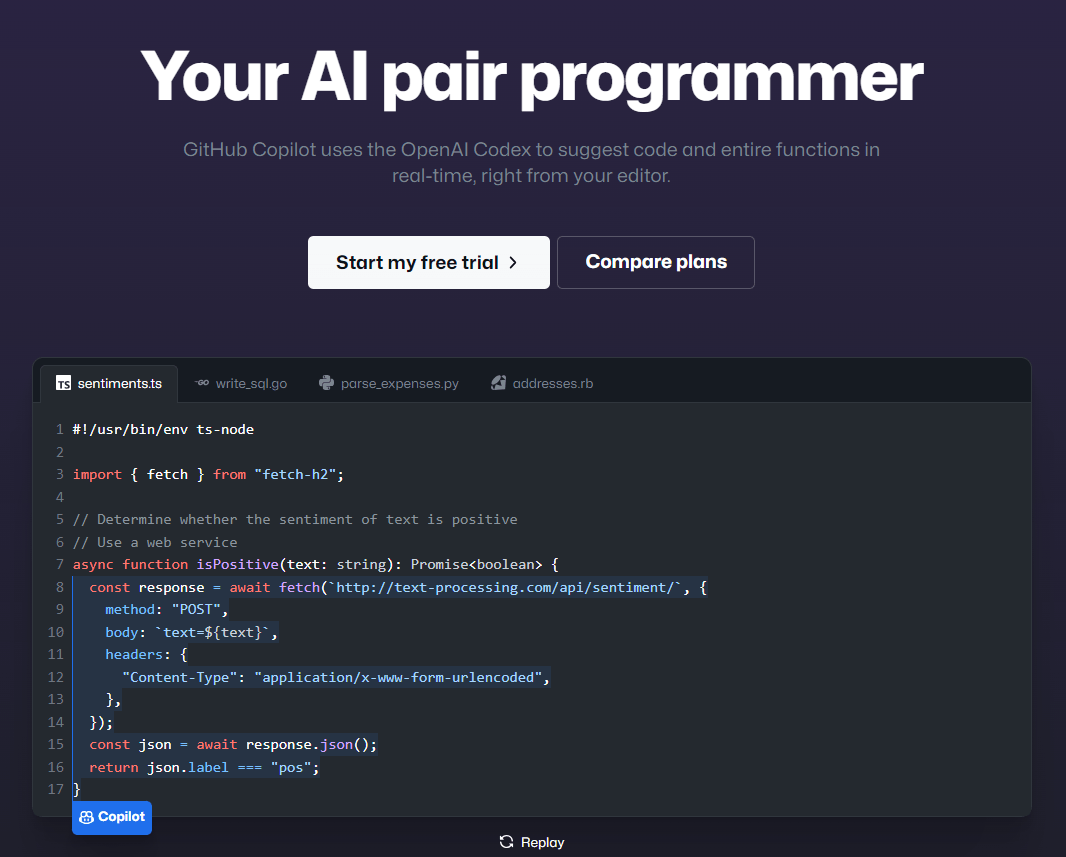Click the blue Copilot badge

[112, 817]
